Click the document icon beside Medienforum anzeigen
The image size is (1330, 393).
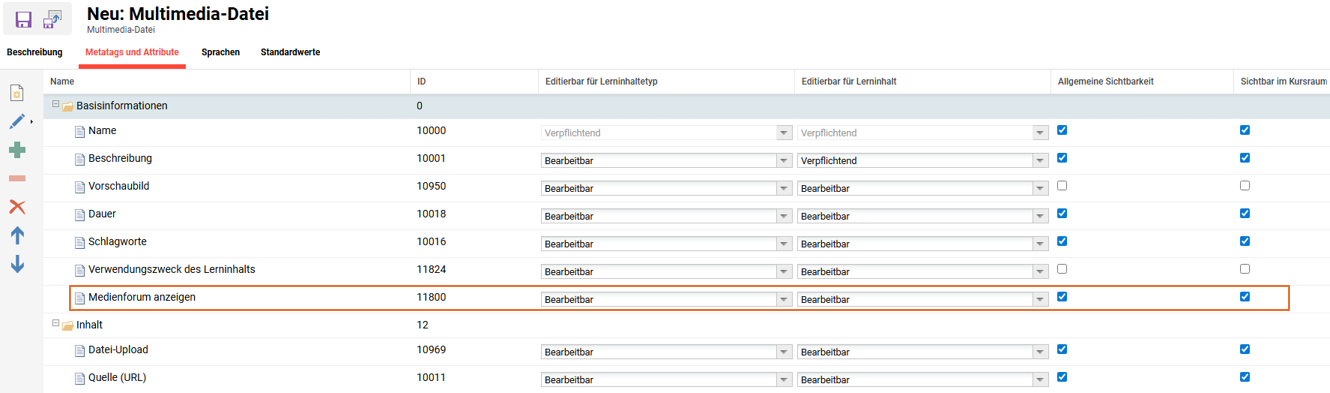(x=80, y=298)
